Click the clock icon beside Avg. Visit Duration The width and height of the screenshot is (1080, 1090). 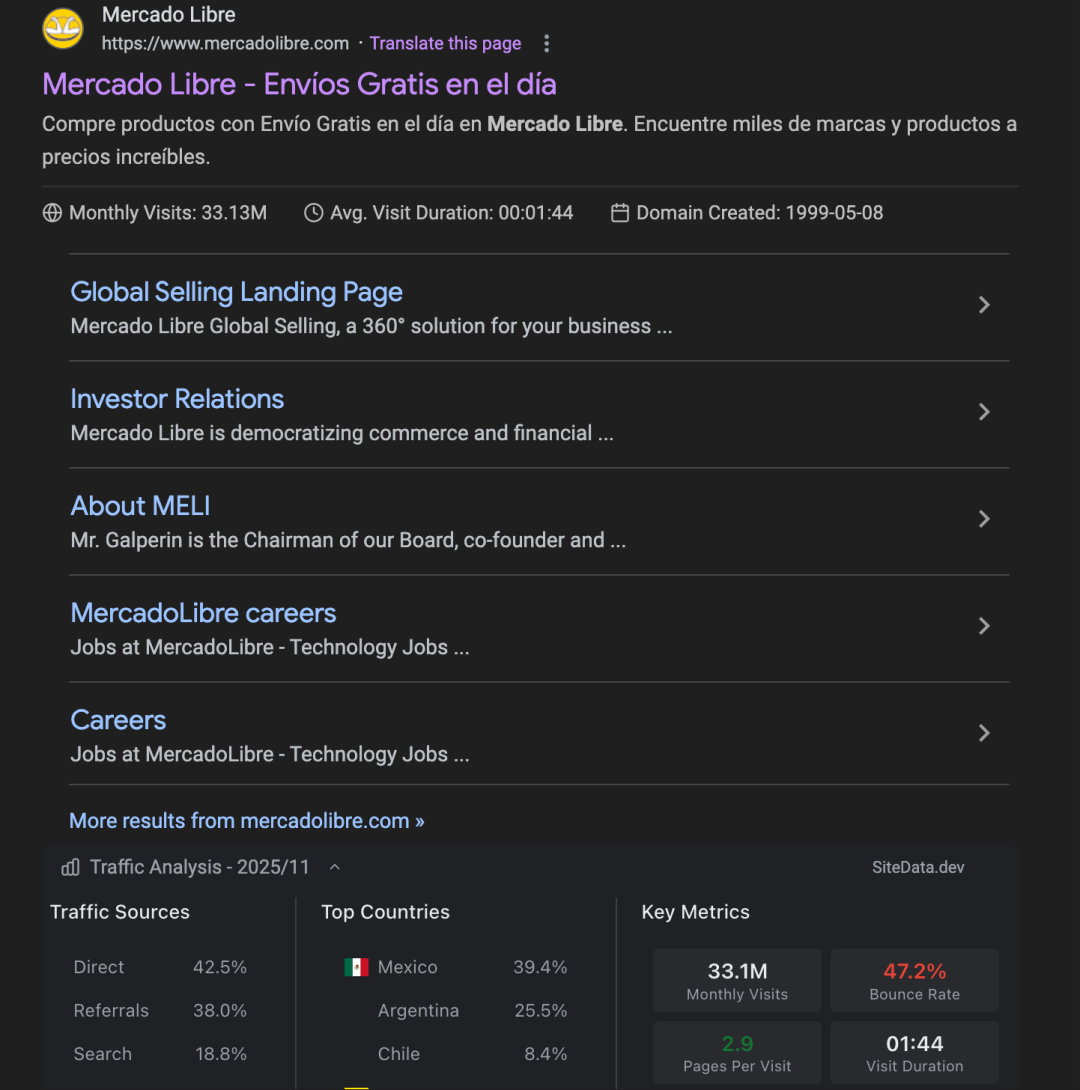[313, 213]
